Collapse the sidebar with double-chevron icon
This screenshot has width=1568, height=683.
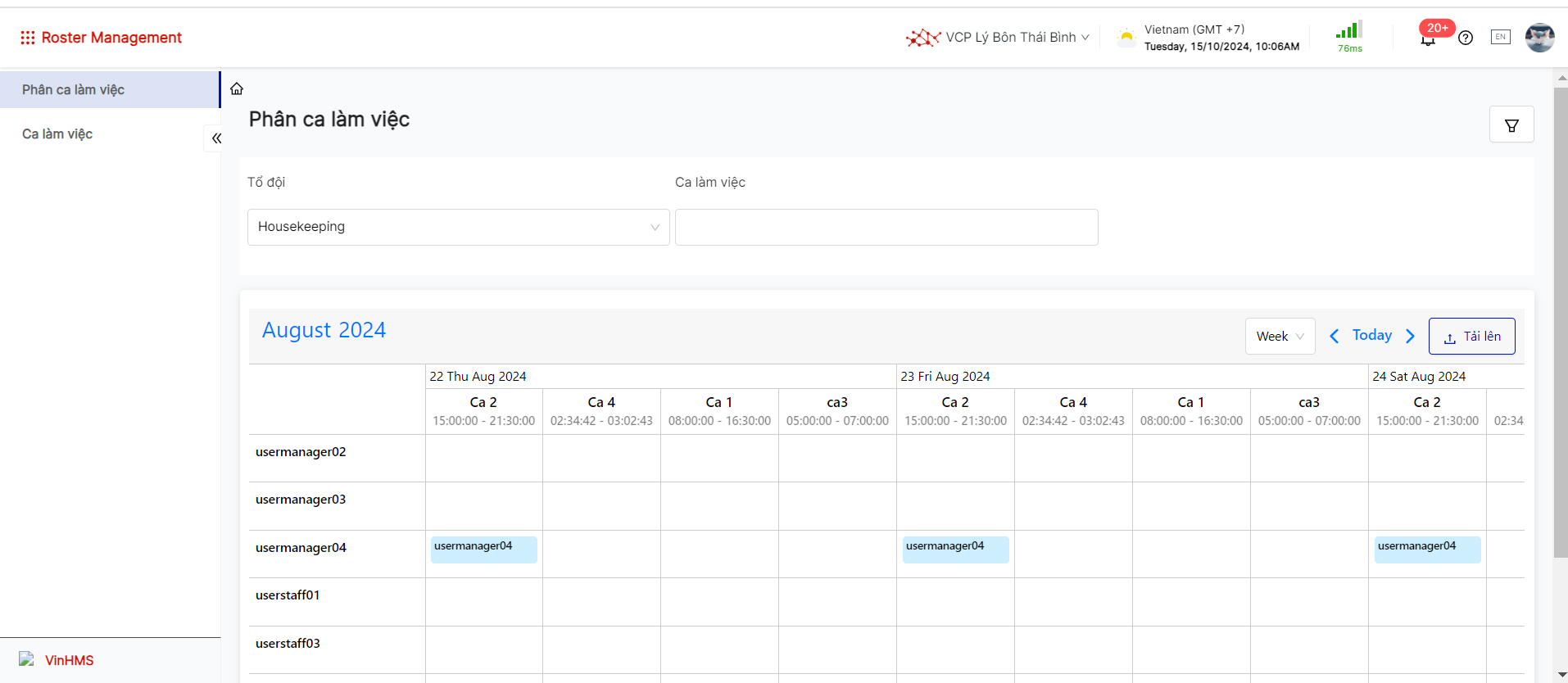point(215,138)
